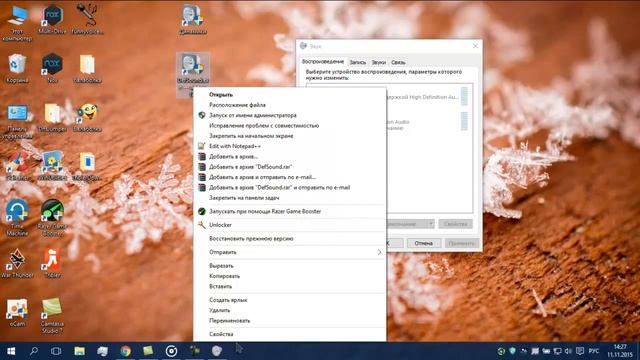640x360 pixels.
Task: Choose Unlocker in the context menu
Action: point(290,225)
